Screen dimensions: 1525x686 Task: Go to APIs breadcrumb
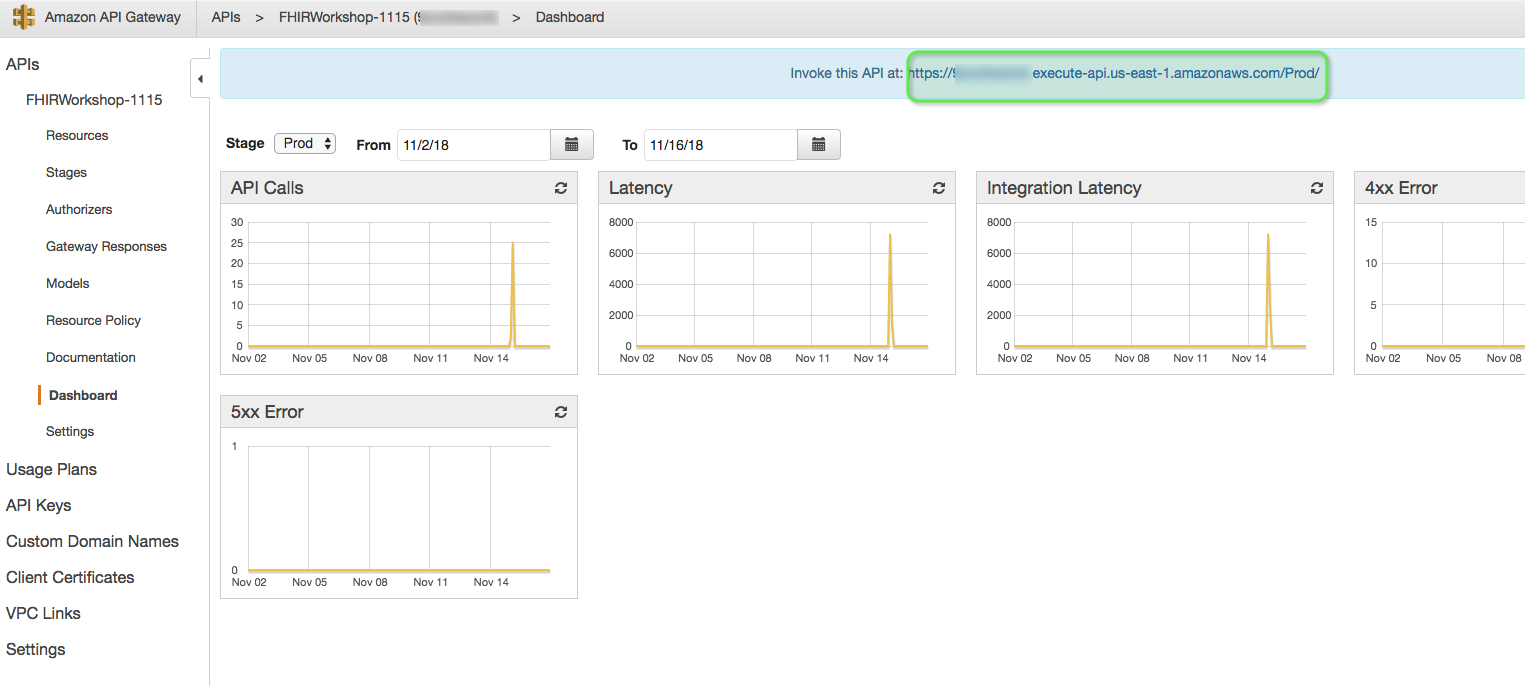point(226,17)
